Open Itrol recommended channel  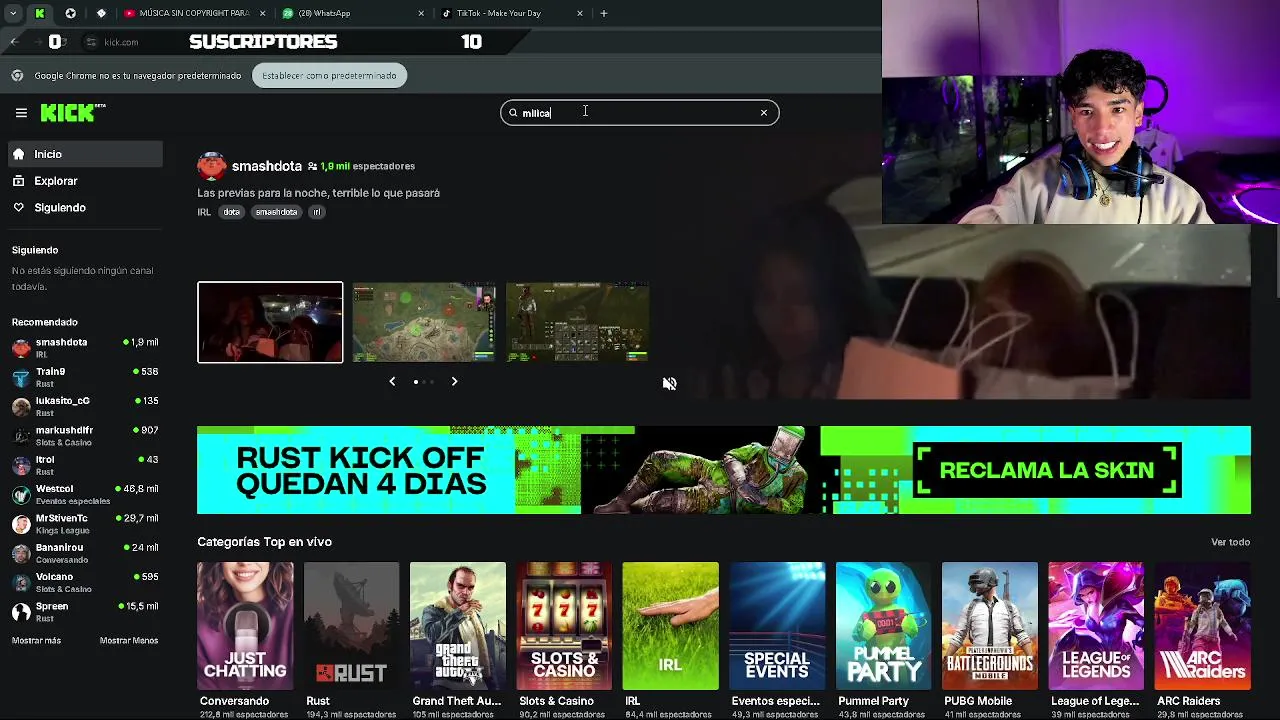pyautogui.click(x=84, y=465)
